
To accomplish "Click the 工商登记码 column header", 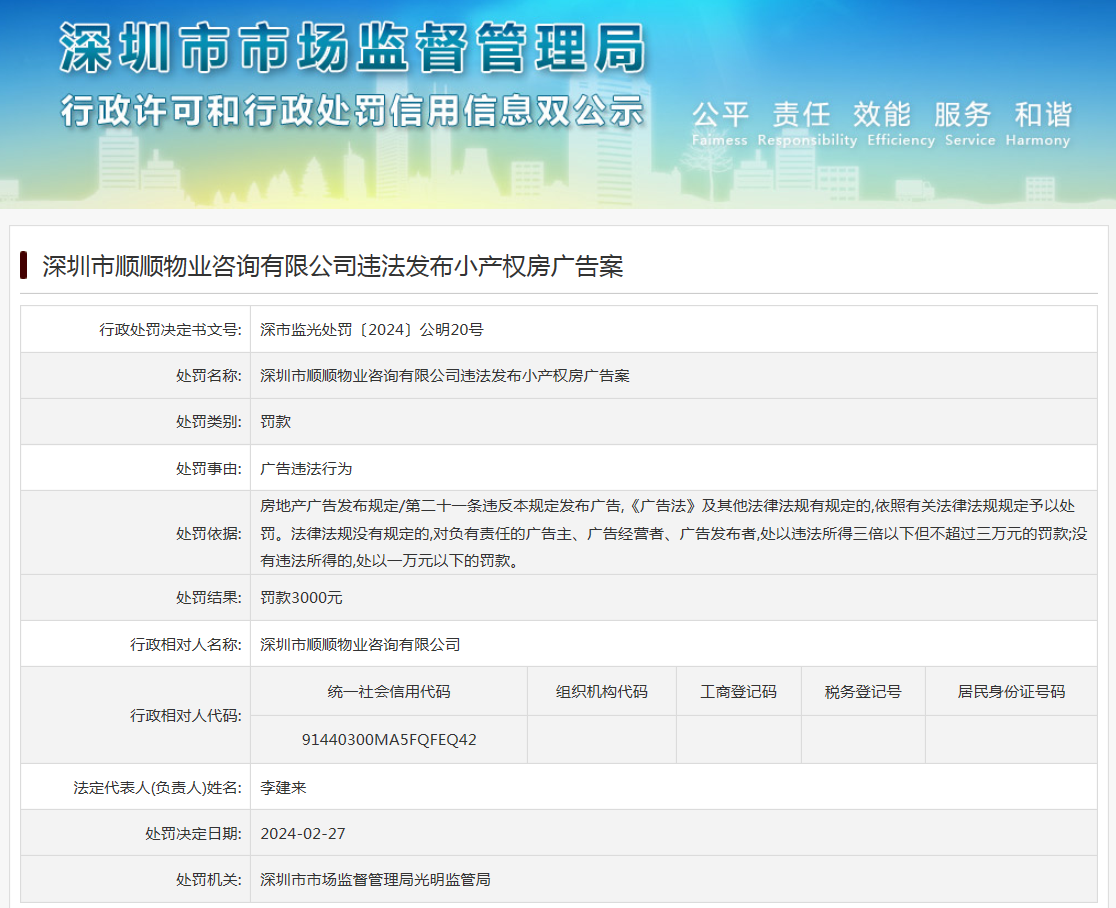I will [x=738, y=692].
